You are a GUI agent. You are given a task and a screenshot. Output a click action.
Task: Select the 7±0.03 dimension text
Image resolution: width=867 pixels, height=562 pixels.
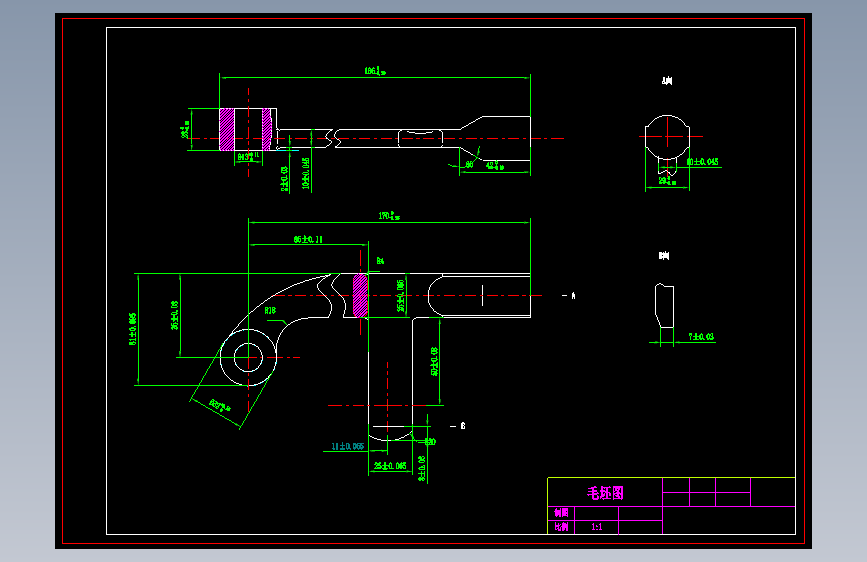click(x=701, y=336)
